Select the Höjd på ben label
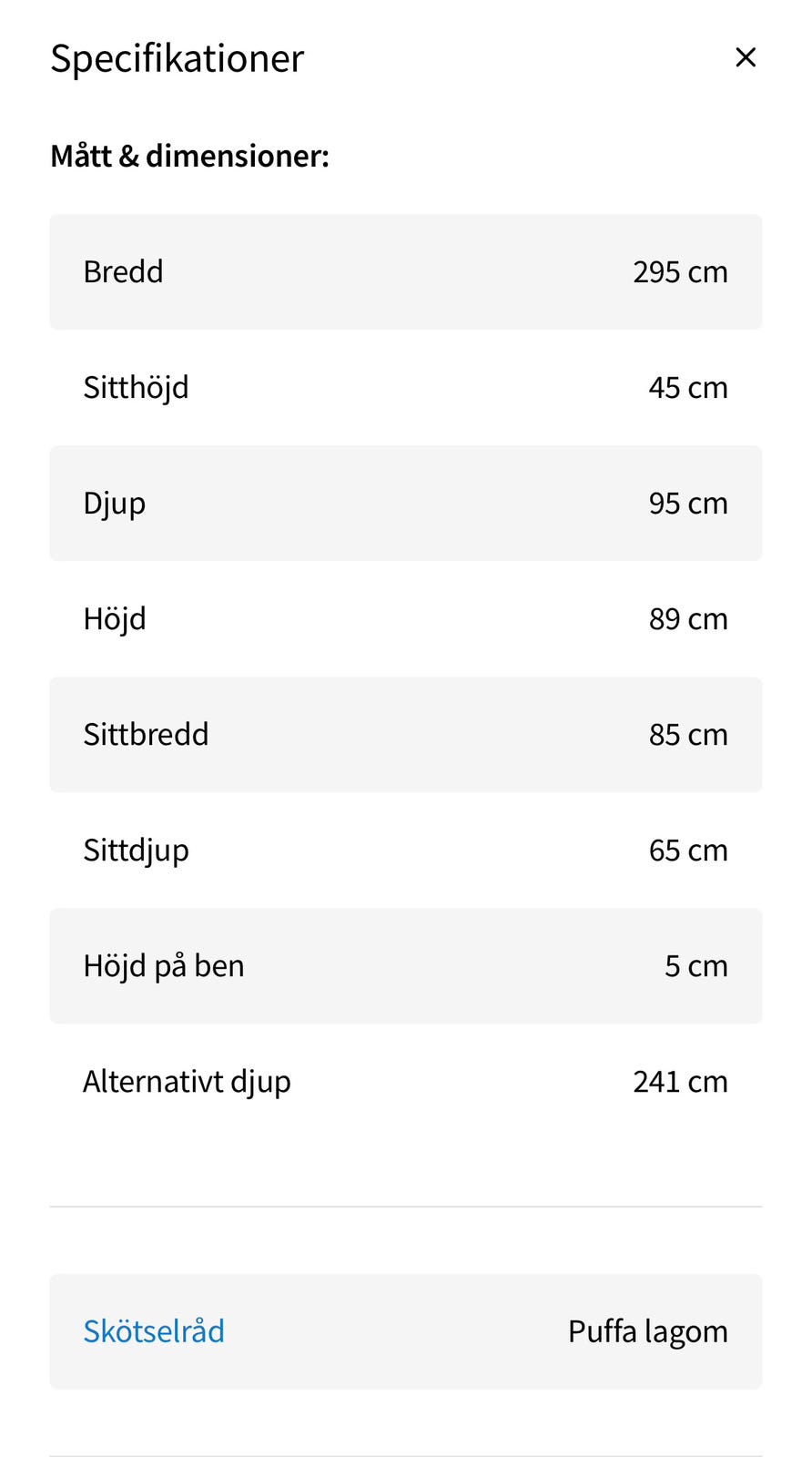The height and width of the screenshot is (1457, 812). click(x=164, y=965)
